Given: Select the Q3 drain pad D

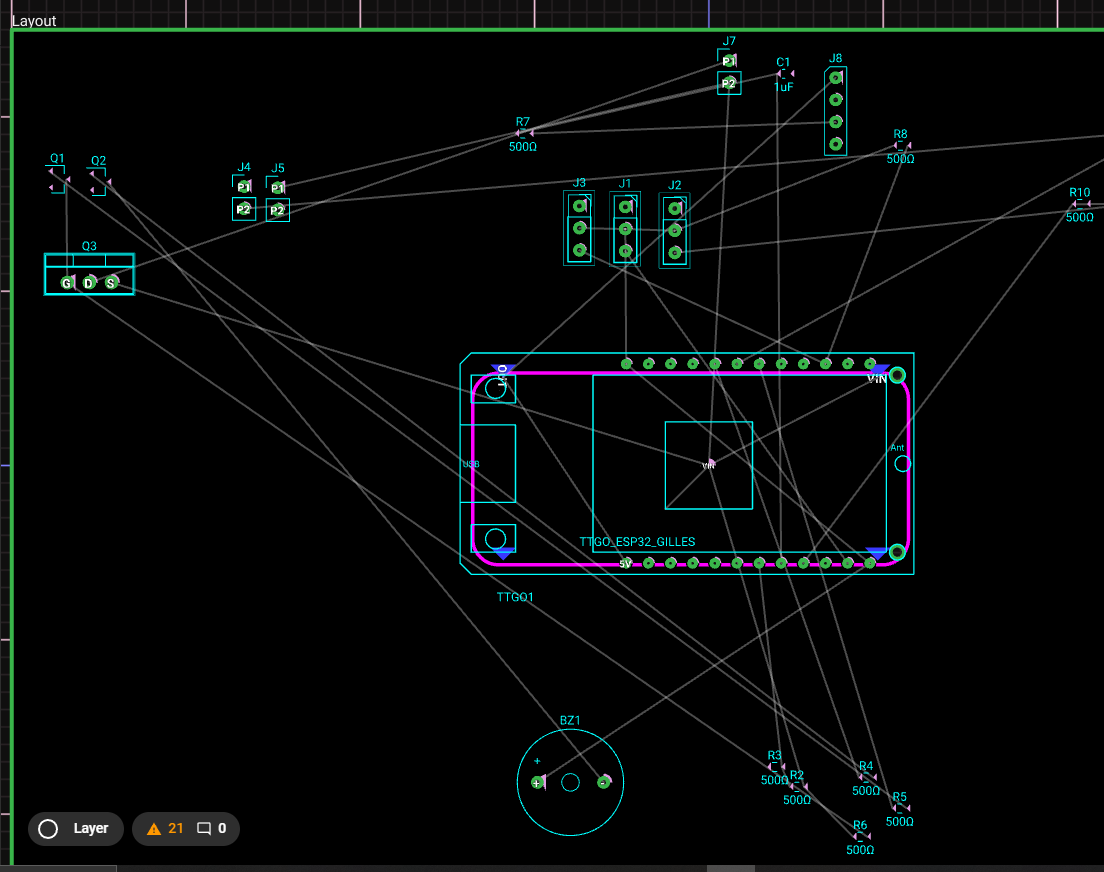Looking at the screenshot, I should 89,283.
